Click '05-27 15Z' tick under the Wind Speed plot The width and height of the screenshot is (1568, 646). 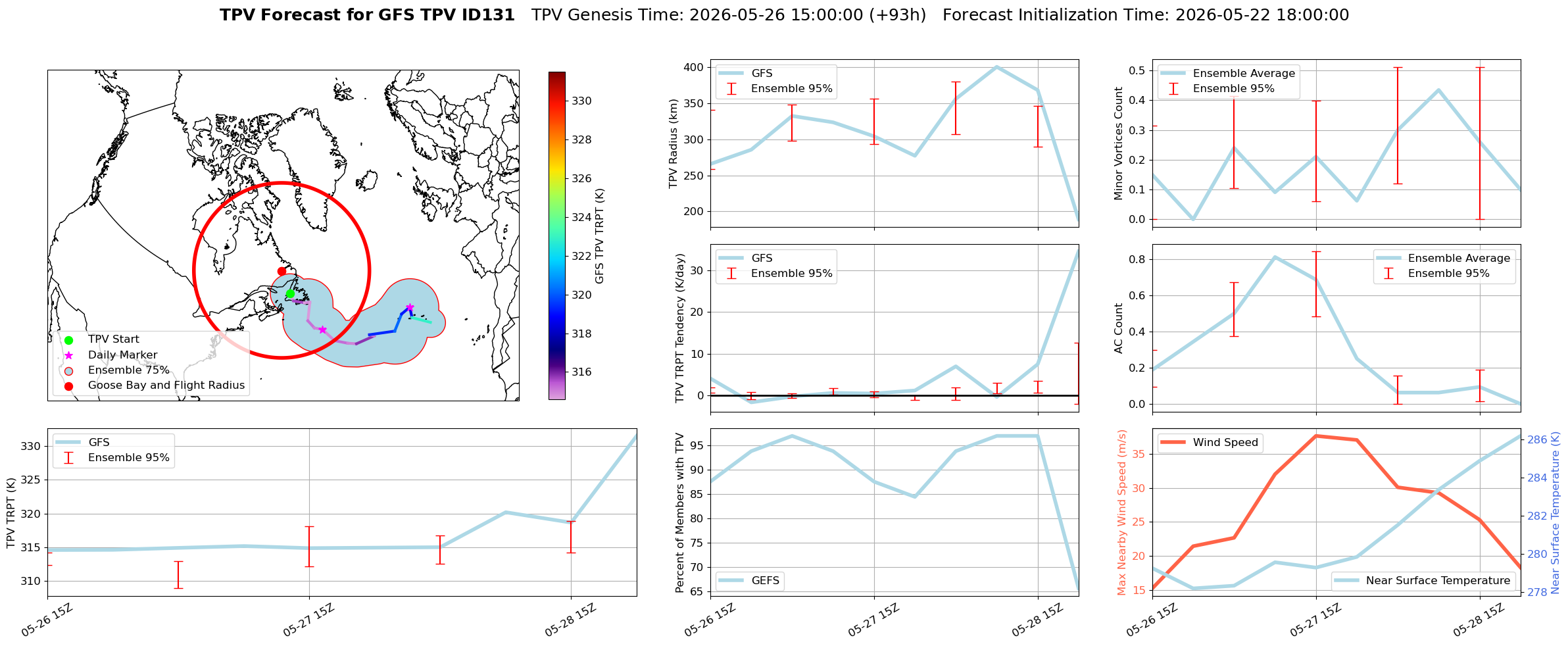[1315, 620]
